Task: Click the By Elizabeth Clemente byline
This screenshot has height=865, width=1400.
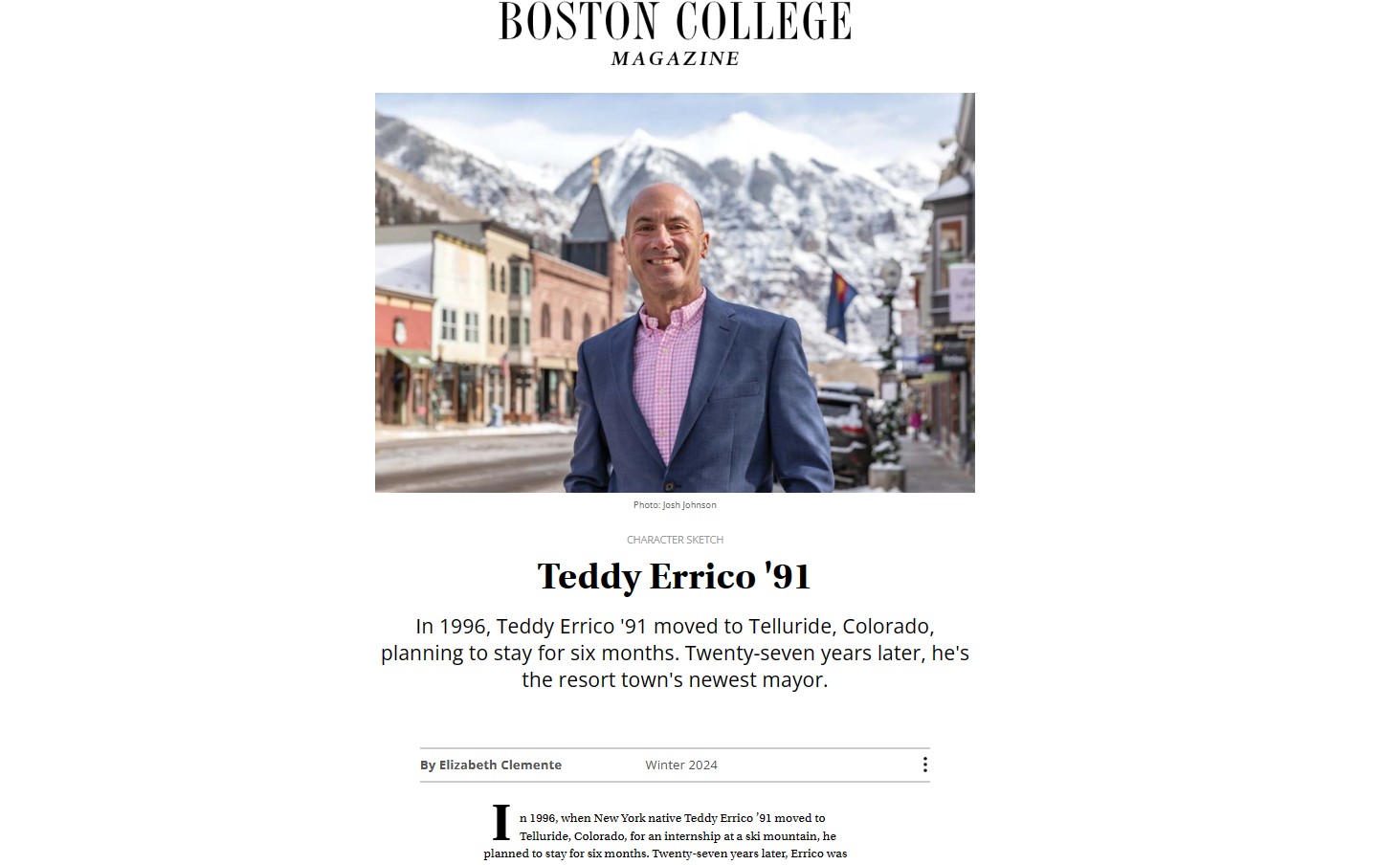Action: [489, 765]
